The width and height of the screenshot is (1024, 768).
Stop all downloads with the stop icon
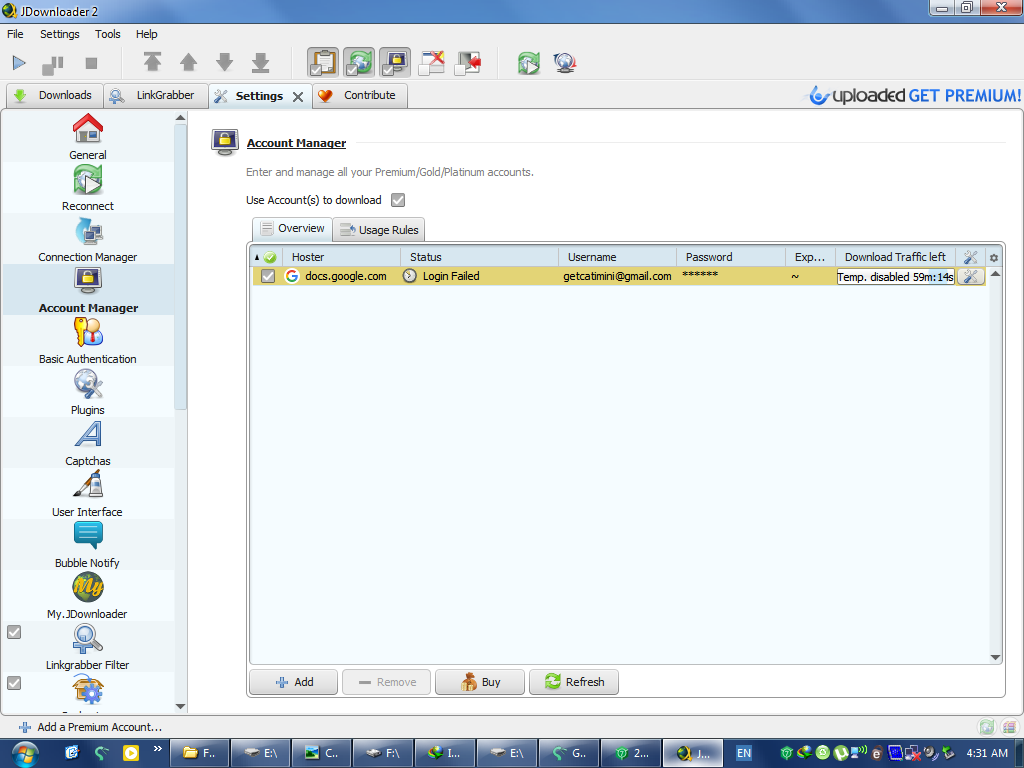[91, 63]
